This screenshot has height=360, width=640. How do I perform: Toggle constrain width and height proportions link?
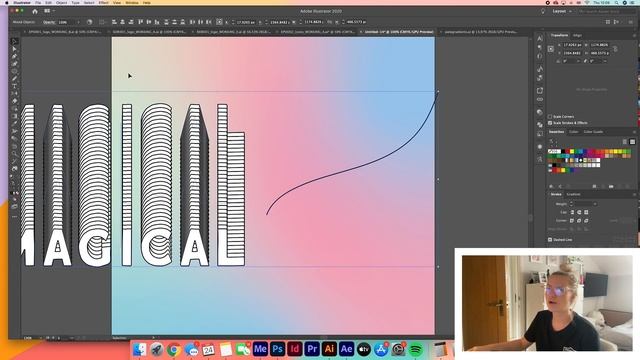pos(615,49)
